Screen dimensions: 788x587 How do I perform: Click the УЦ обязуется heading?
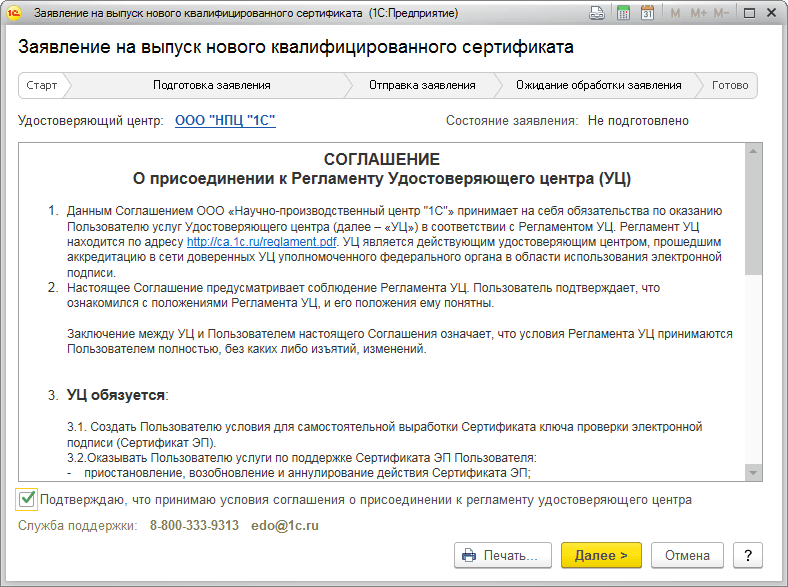117,396
